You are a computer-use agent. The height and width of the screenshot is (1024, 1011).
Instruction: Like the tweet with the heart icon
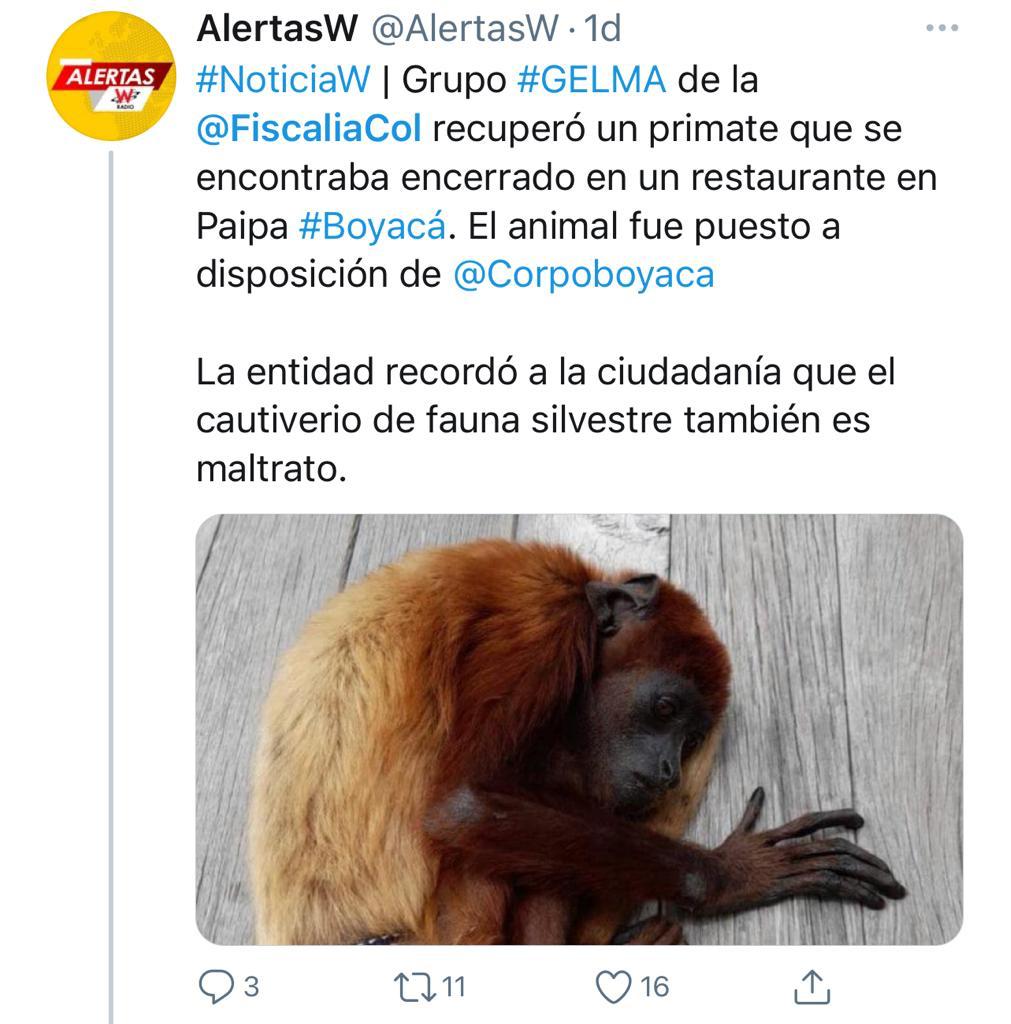coord(614,986)
